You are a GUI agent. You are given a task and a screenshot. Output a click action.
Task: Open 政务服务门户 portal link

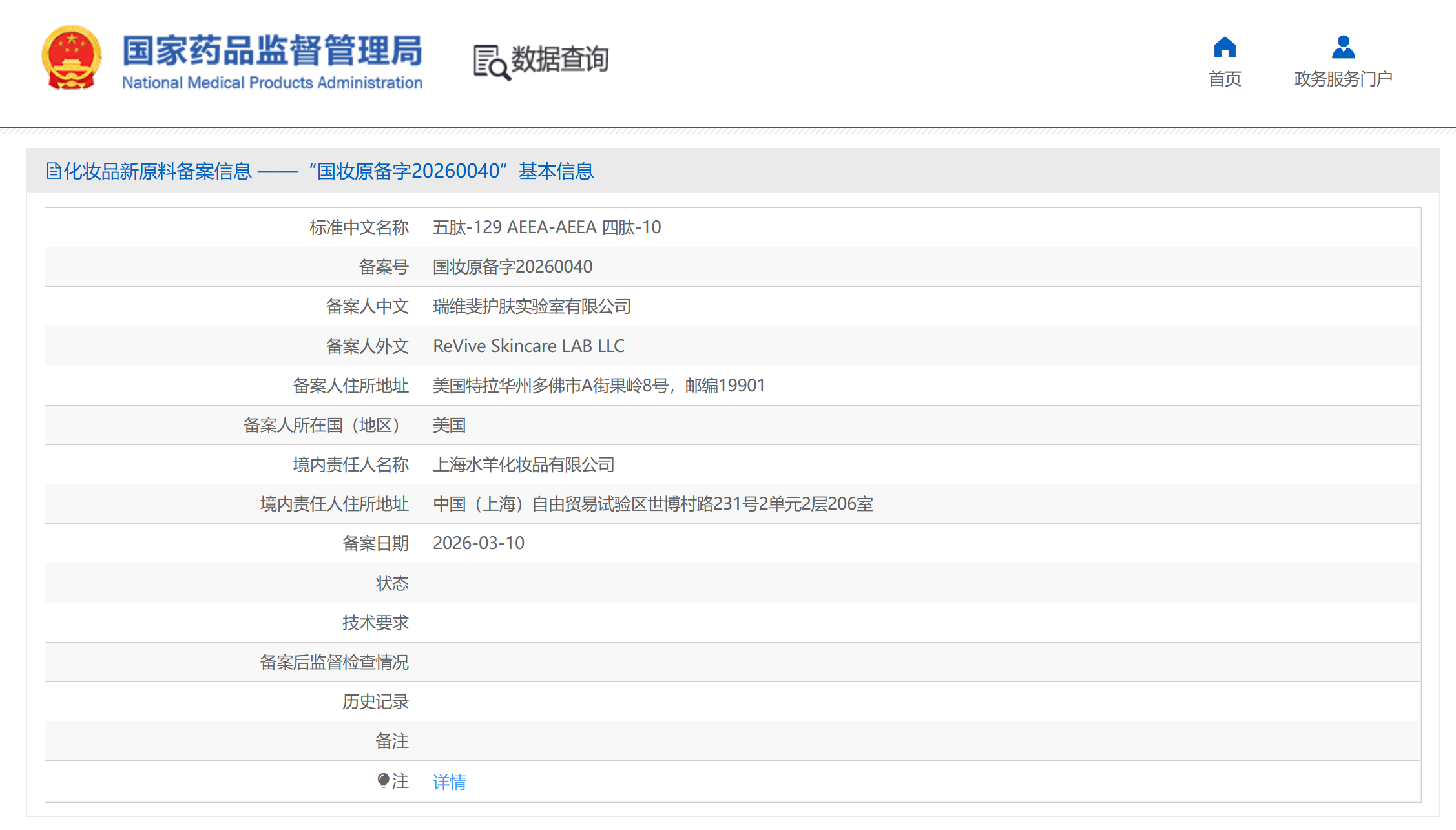1343,79
